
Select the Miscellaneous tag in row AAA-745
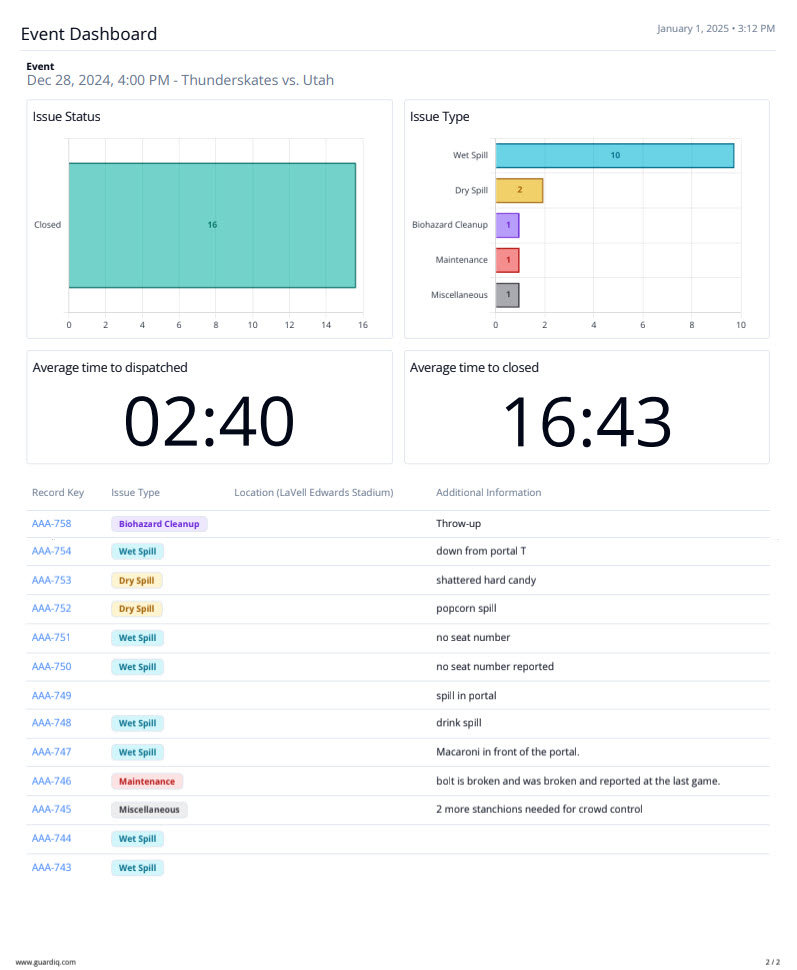(149, 809)
